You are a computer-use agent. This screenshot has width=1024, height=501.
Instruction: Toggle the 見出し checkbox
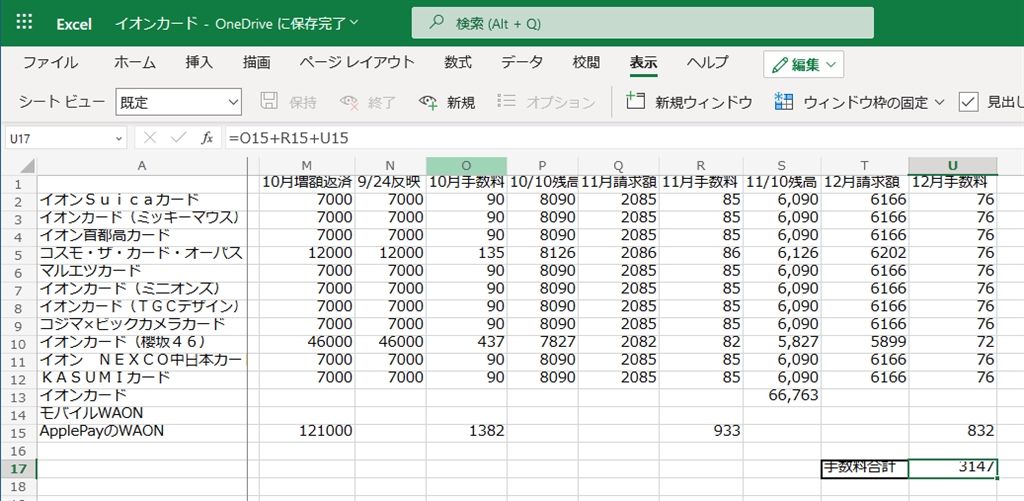968,102
